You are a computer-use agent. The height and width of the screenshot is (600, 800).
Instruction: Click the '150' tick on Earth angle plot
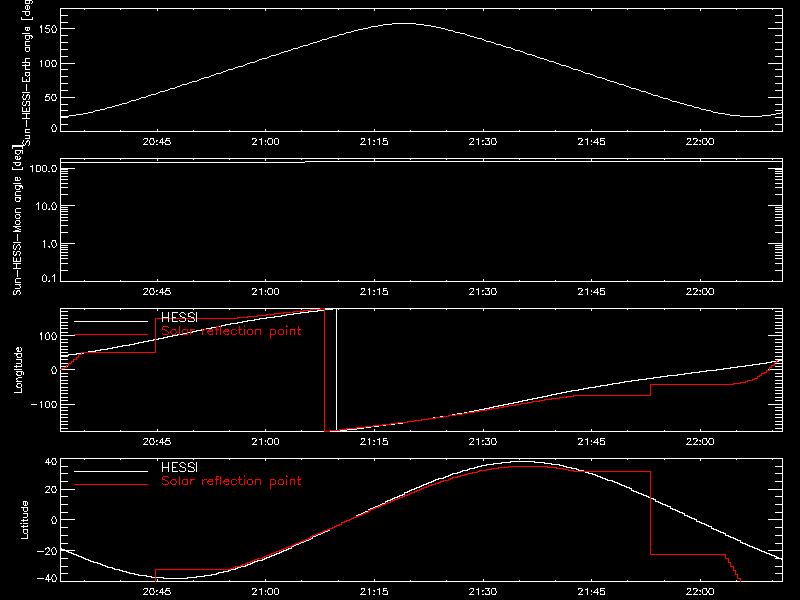point(47,29)
